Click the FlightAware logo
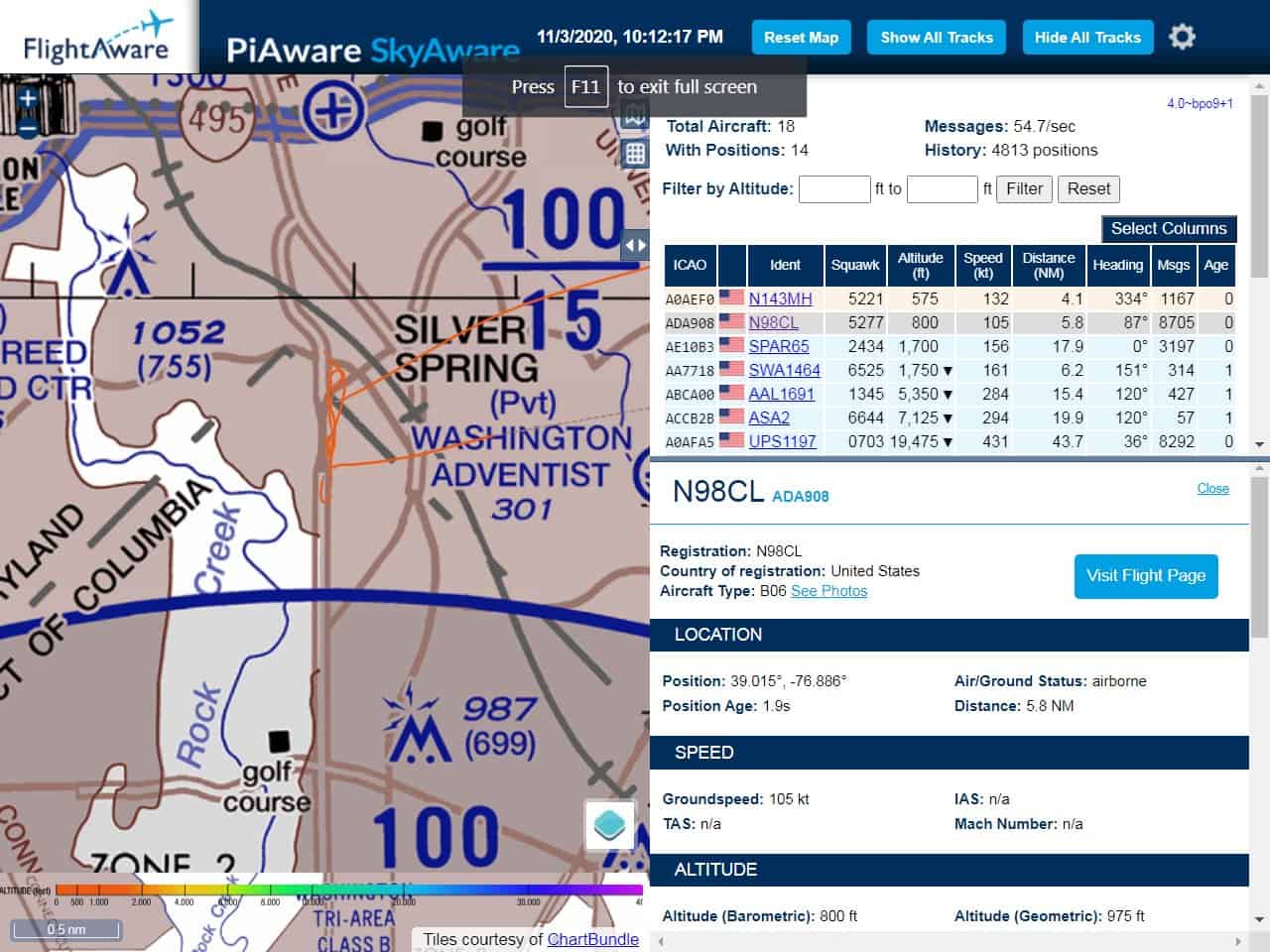 [x=98, y=37]
